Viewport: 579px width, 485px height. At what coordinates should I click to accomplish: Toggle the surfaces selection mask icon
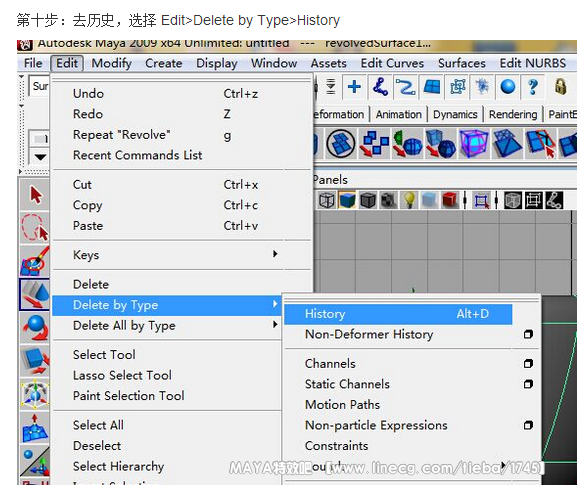(431, 87)
